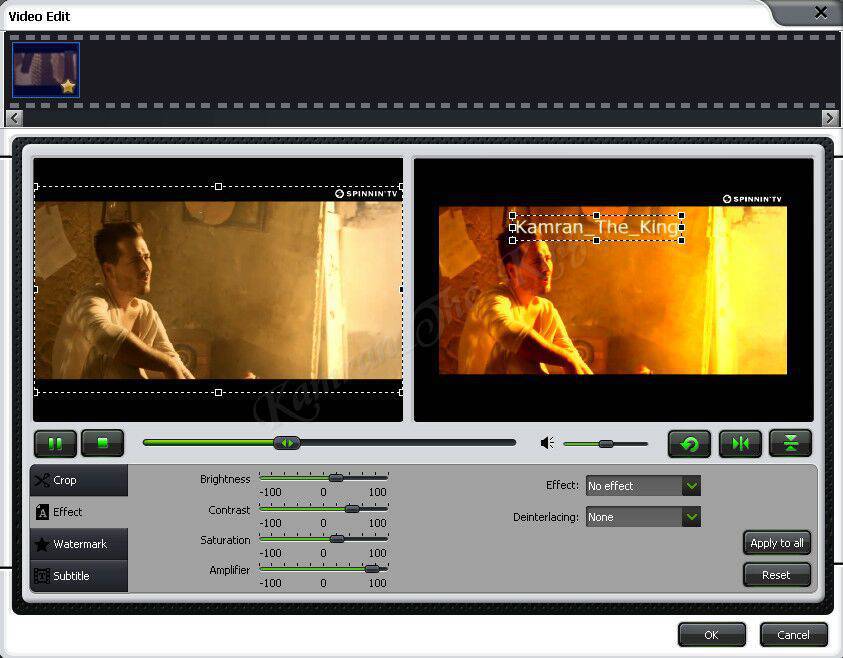The image size is (843, 658).
Task: Click the A icon beside Effect
Action: [42, 512]
